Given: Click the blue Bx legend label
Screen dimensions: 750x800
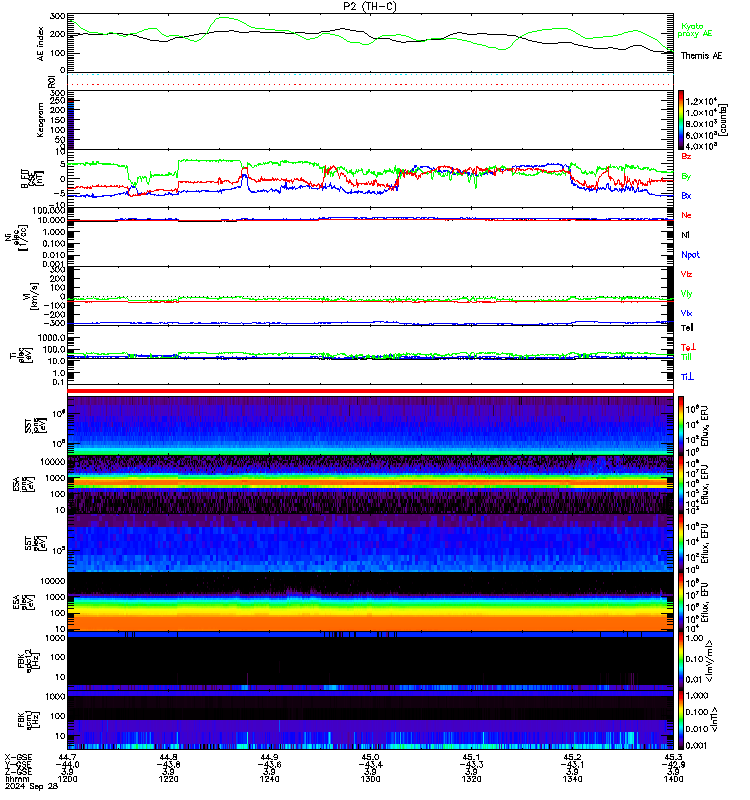Looking at the screenshot, I should pyautogui.click(x=686, y=195).
